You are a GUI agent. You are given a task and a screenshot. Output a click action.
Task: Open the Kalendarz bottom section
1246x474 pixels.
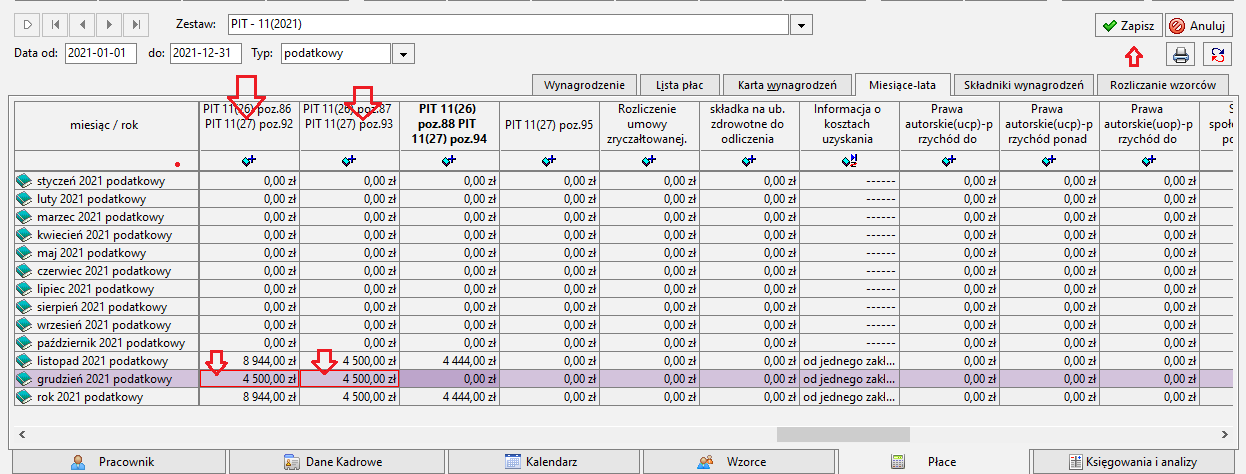pyautogui.click(x=542, y=462)
